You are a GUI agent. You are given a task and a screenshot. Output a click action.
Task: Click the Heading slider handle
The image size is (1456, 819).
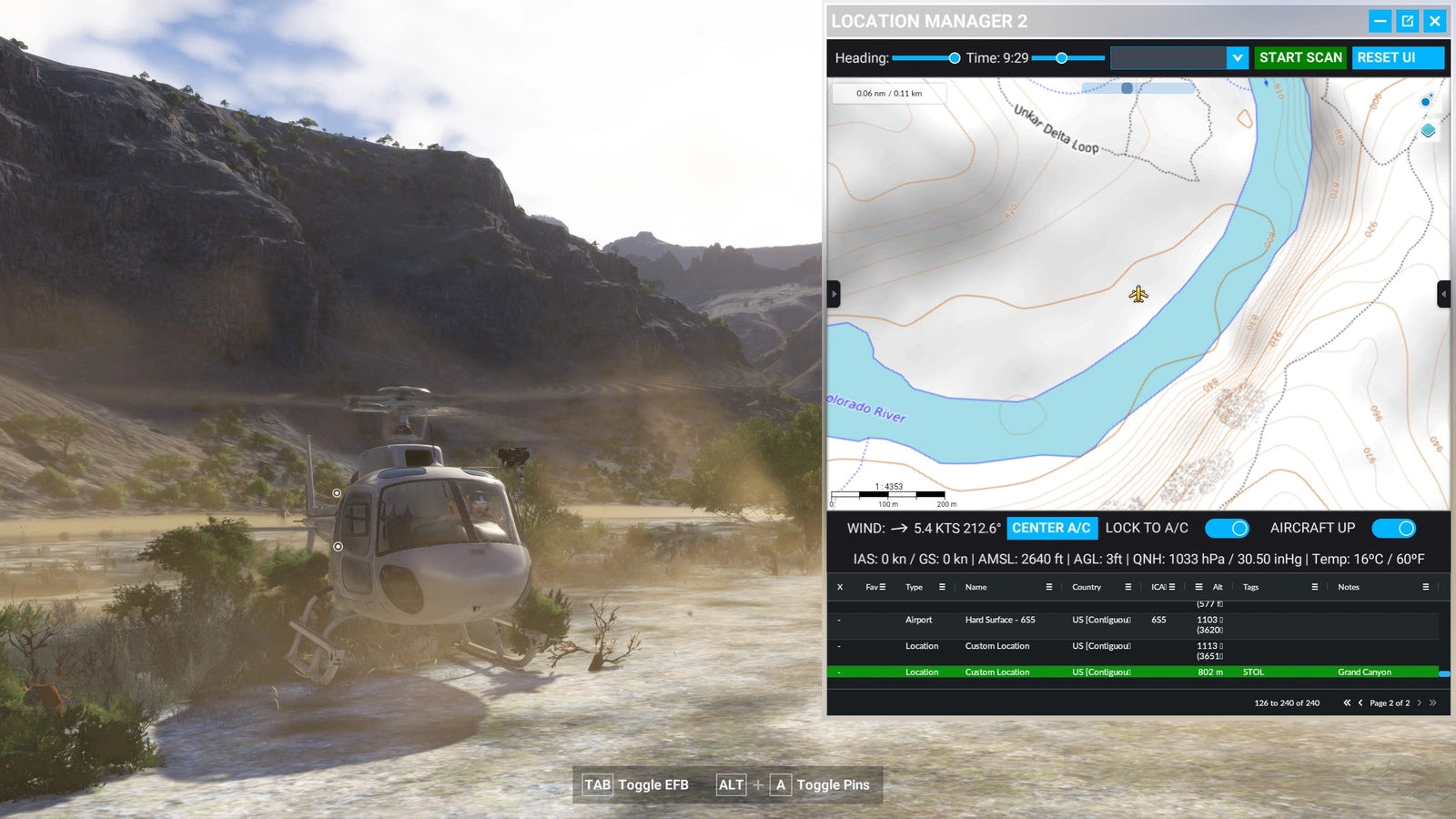[954, 58]
